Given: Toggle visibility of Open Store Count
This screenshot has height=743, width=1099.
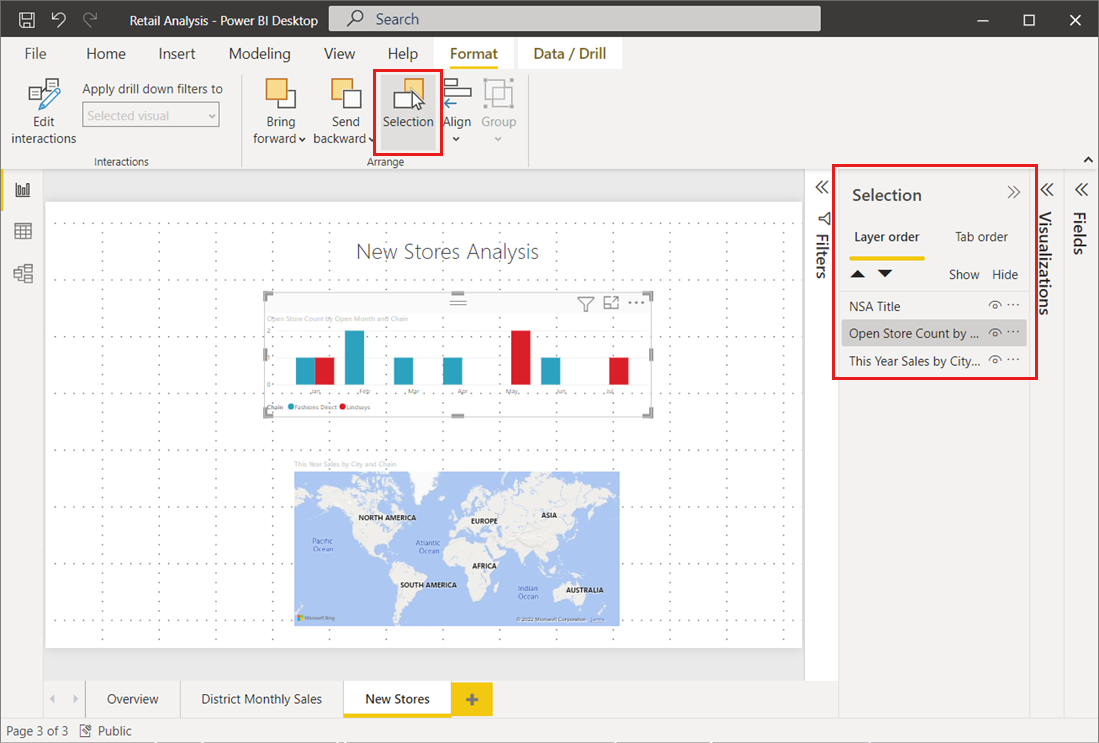Looking at the screenshot, I should [x=994, y=333].
